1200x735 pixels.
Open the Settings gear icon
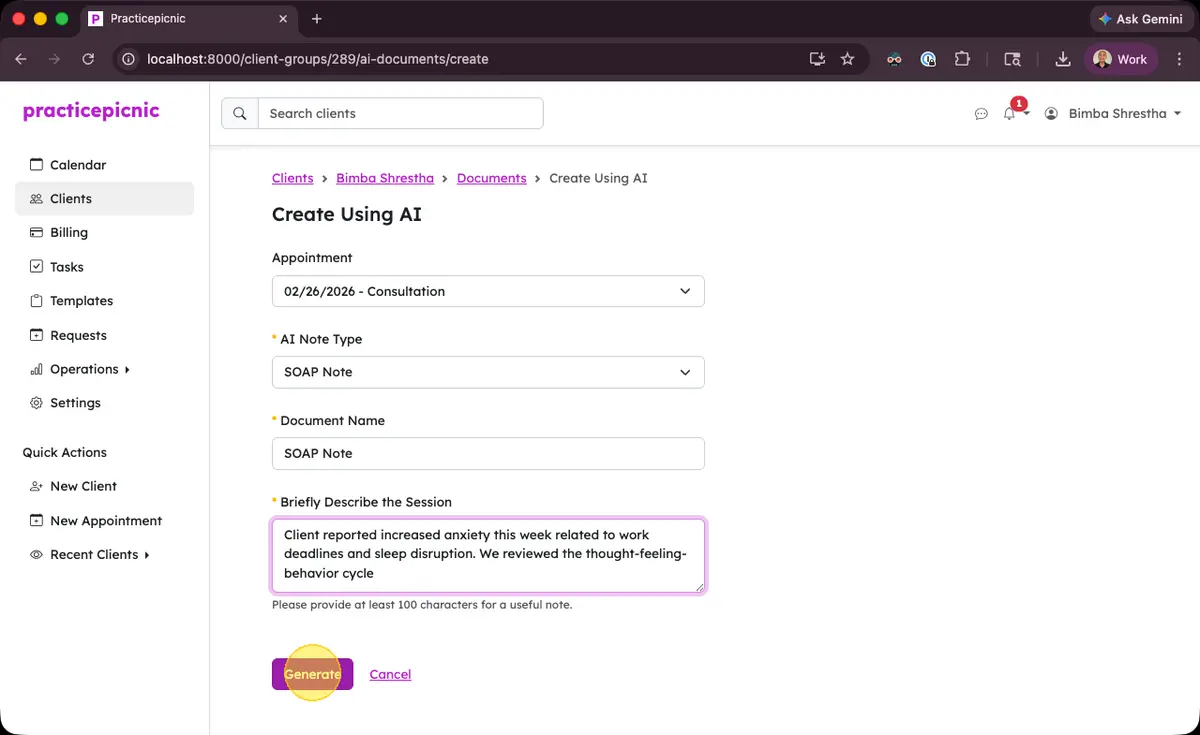(35, 402)
